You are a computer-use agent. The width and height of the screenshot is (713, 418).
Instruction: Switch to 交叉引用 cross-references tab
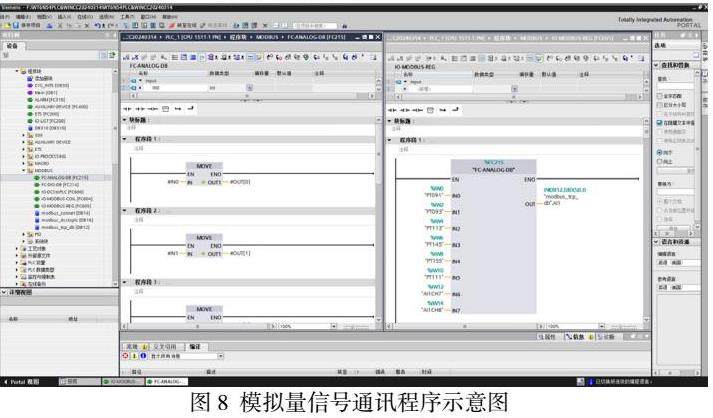tap(165, 347)
